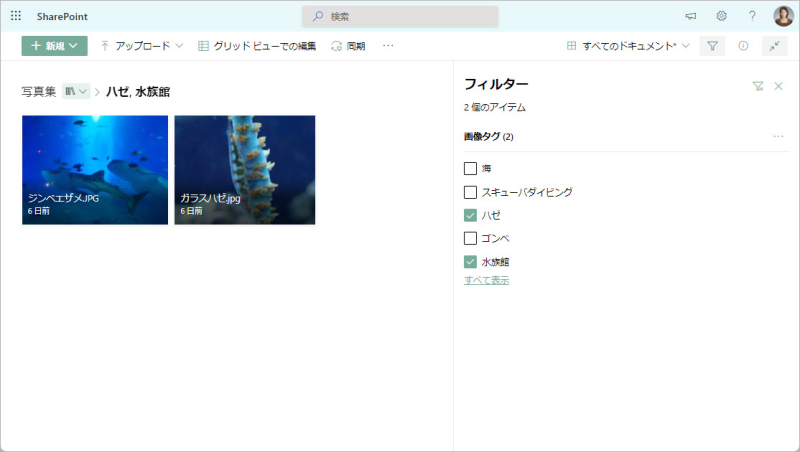Clear filters icon in filter pane header
The height and width of the screenshot is (452, 800).
point(758,86)
